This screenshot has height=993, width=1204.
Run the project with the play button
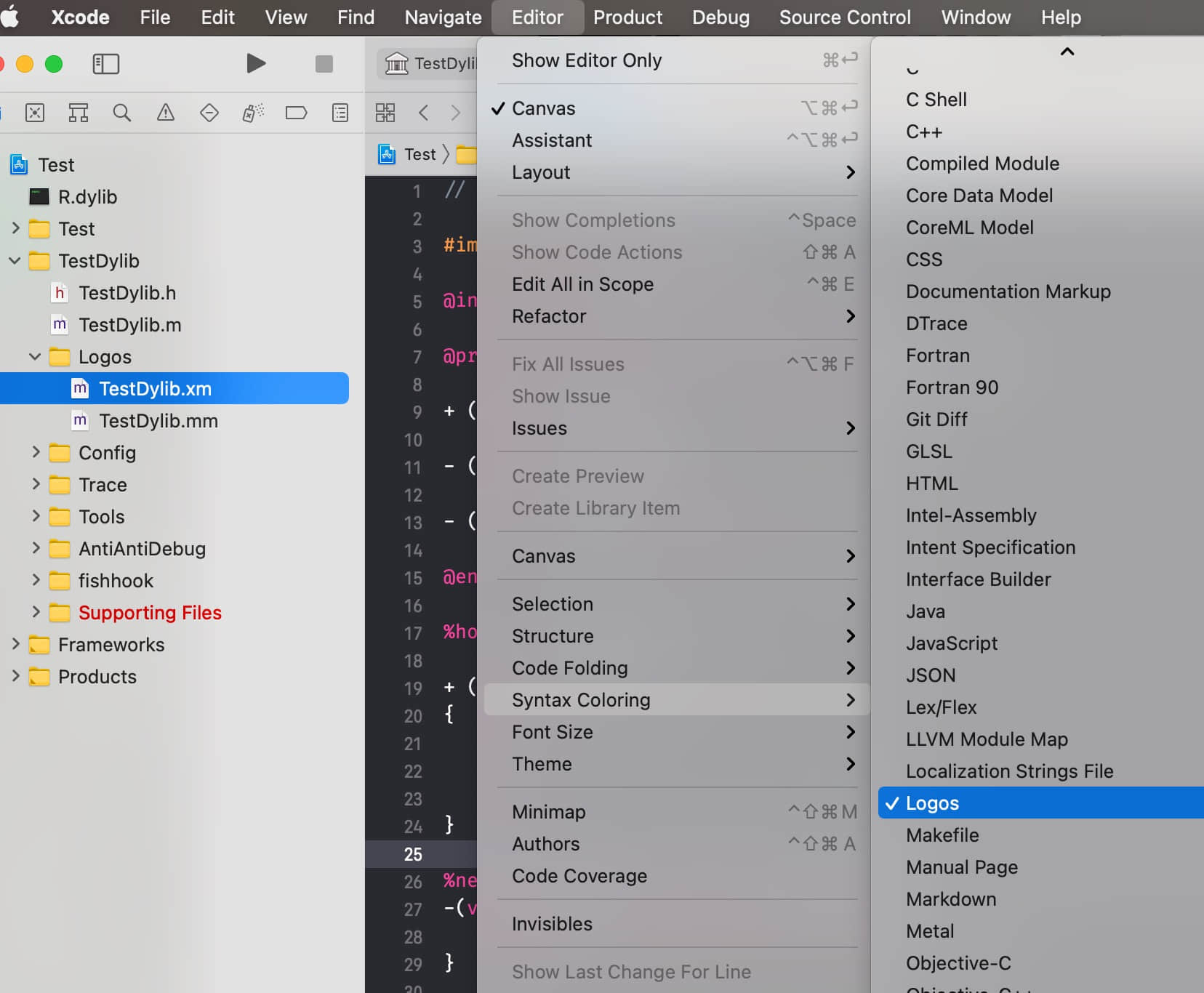tap(255, 64)
